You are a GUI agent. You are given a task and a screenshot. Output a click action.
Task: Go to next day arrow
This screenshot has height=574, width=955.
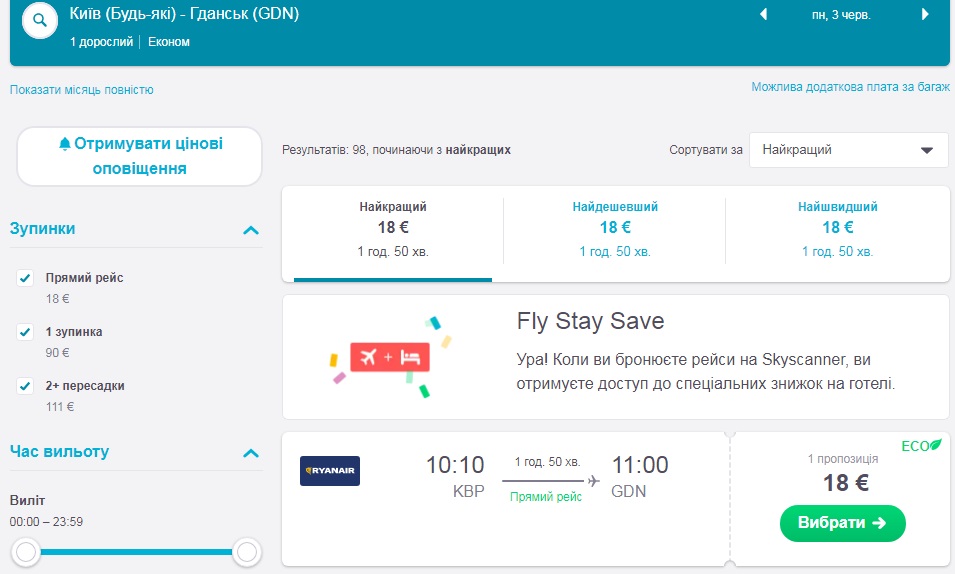pyautogui.click(x=925, y=15)
